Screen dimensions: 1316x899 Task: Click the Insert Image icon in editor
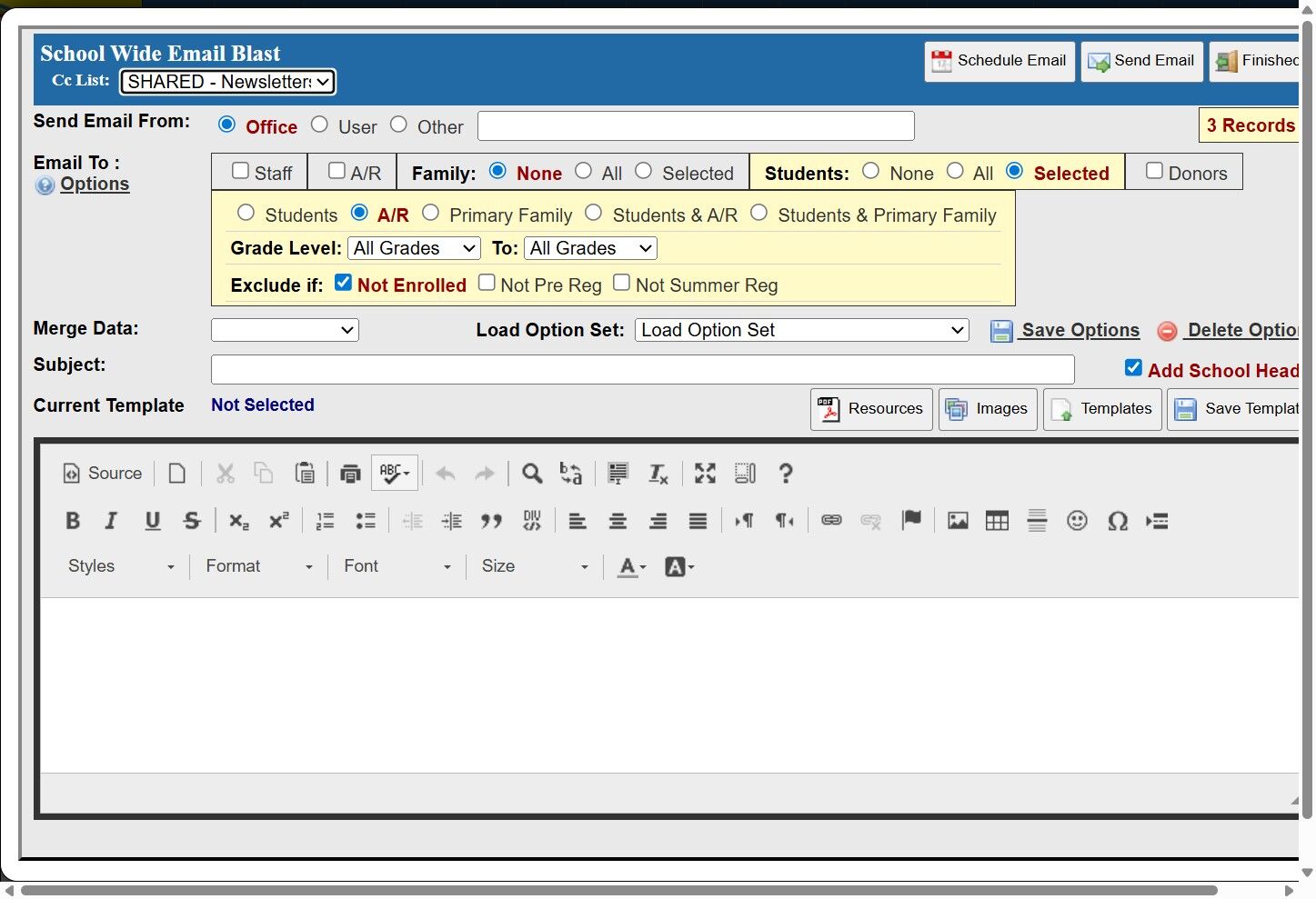pyautogui.click(x=957, y=521)
